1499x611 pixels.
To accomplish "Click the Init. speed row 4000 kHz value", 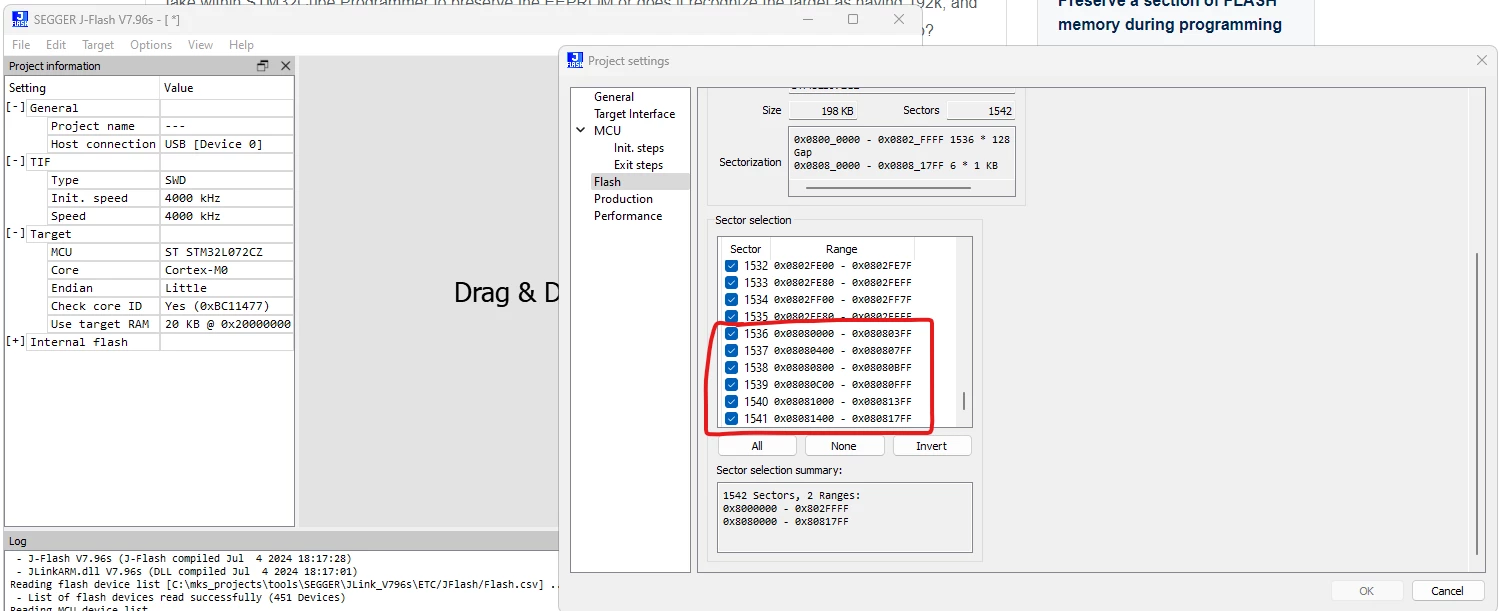I will [227, 198].
